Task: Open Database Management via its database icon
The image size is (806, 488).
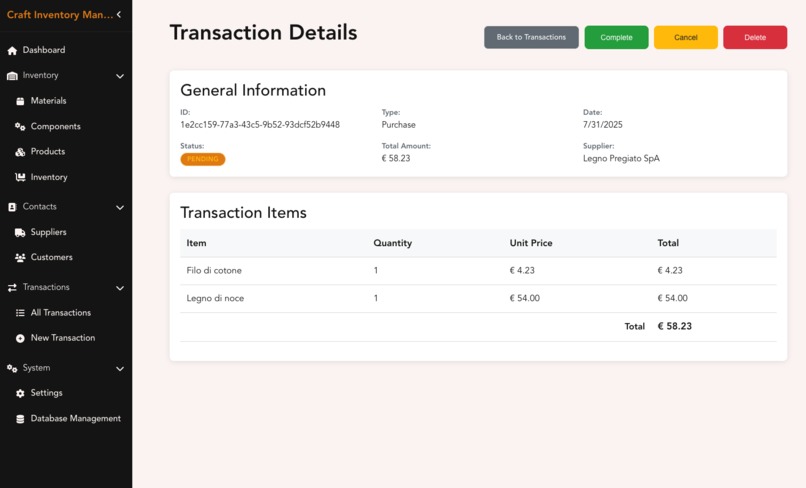Action: [20, 419]
